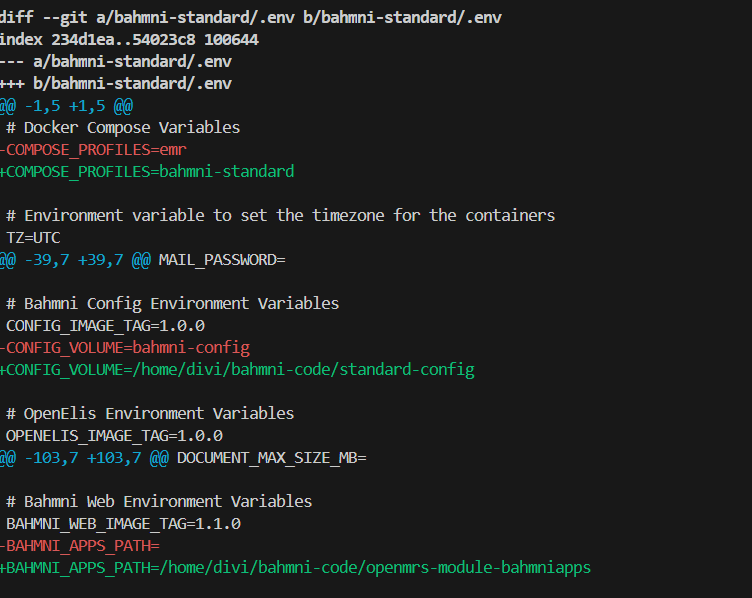Click the timezone environment variable comment line

(x=280, y=215)
